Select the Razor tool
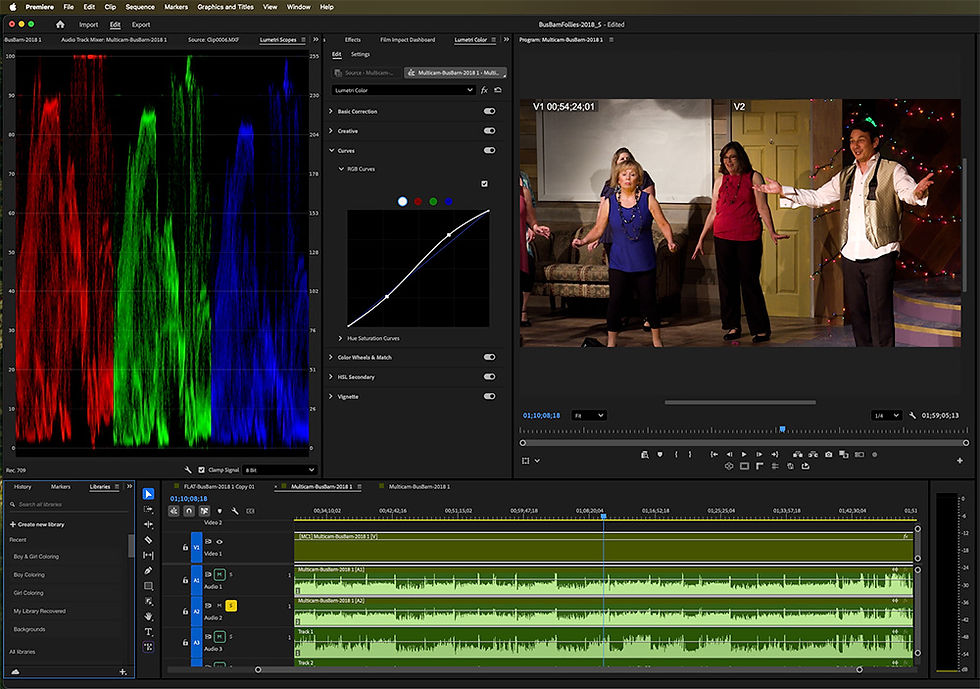The height and width of the screenshot is (689, 980). tap(148, 540)
